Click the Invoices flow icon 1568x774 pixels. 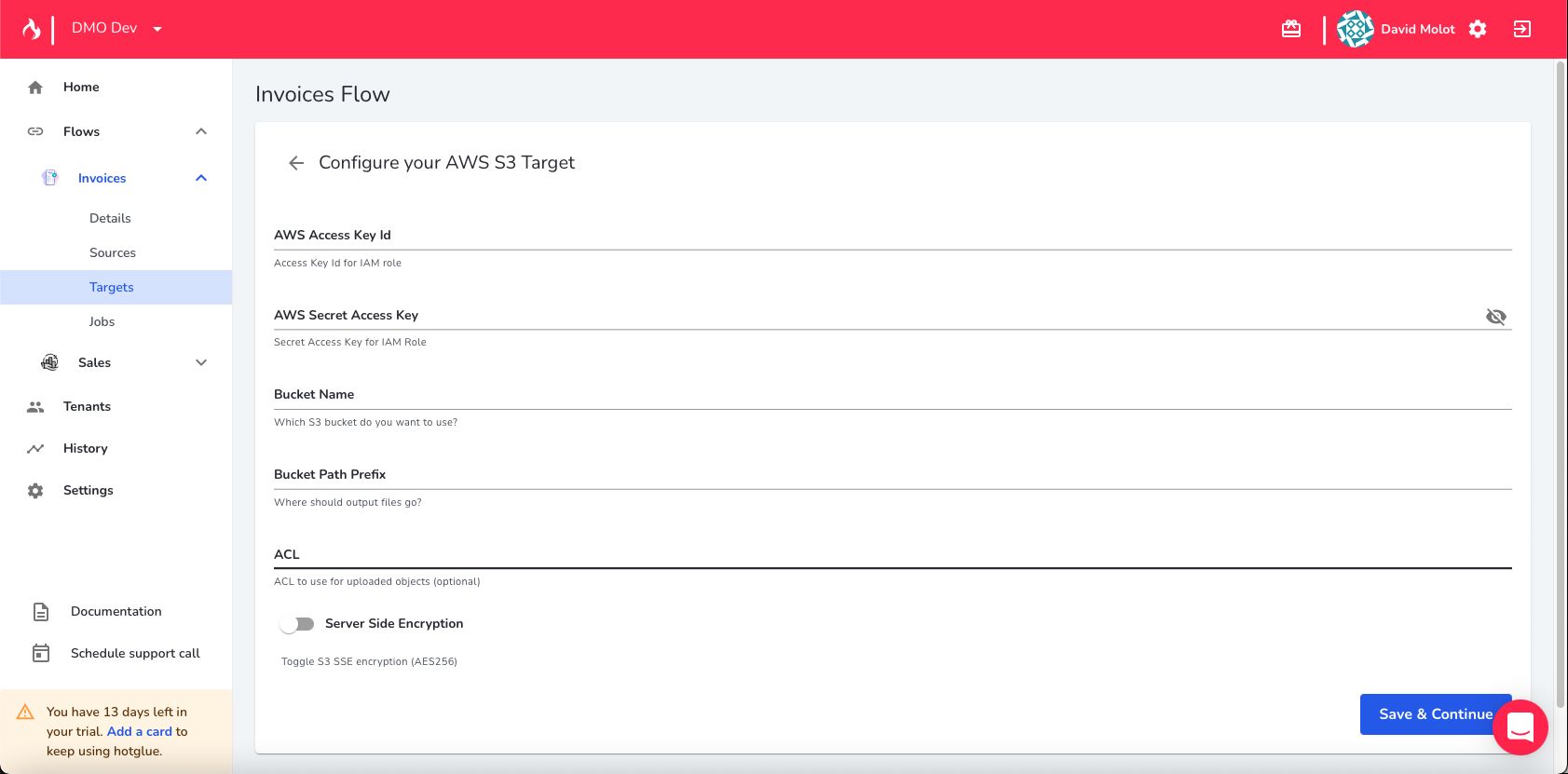(50, 178)
